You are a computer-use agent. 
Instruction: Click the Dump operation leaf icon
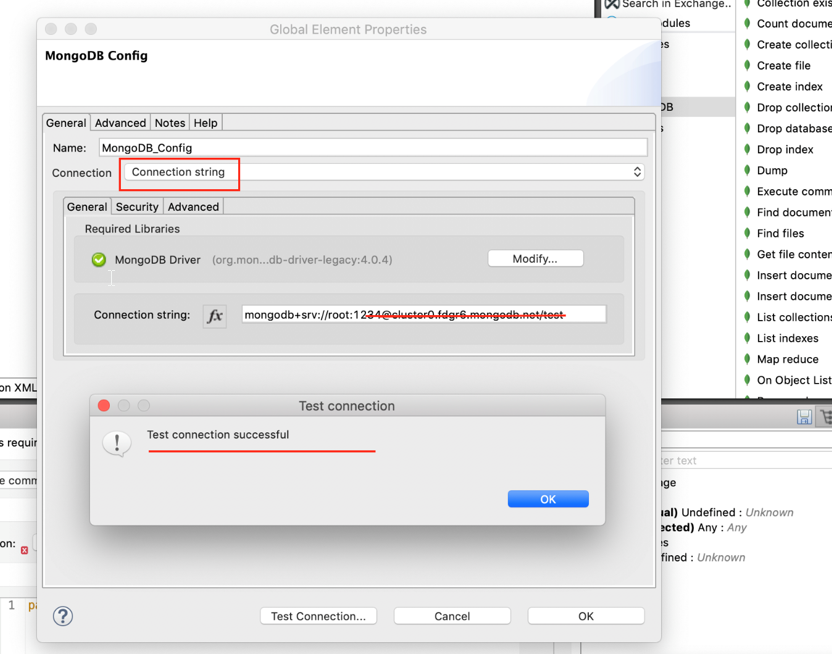point(747,170)
